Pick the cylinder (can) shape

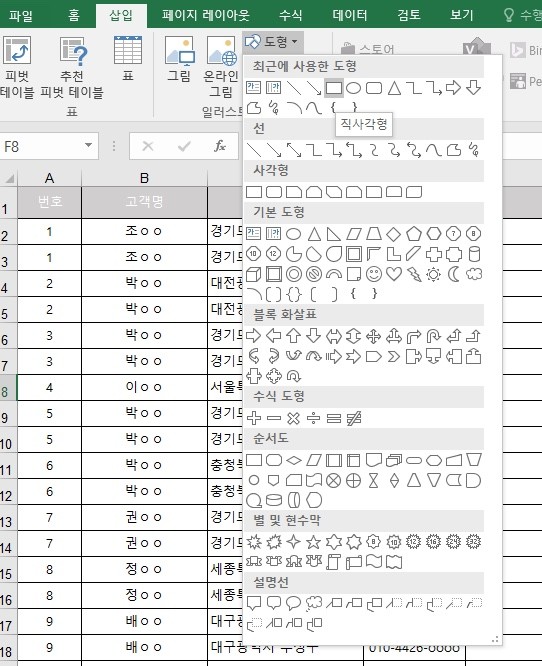pos(474,254)
